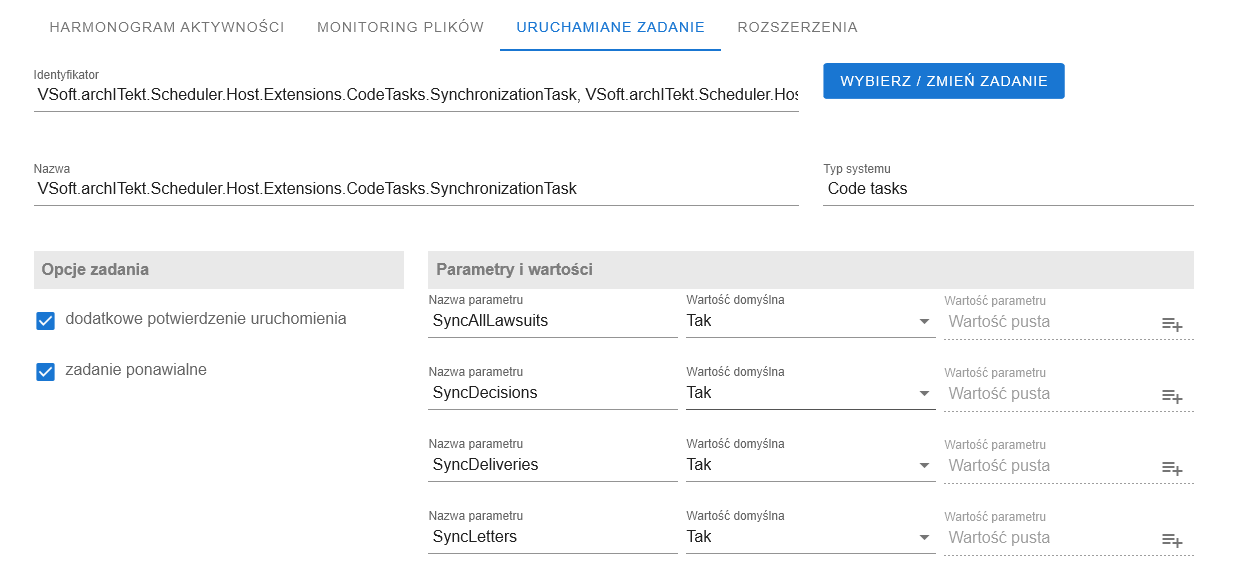Click the add-value icon in SyncDeliveries row
Screen dimensions: 1242x564
click(1172, 468)
